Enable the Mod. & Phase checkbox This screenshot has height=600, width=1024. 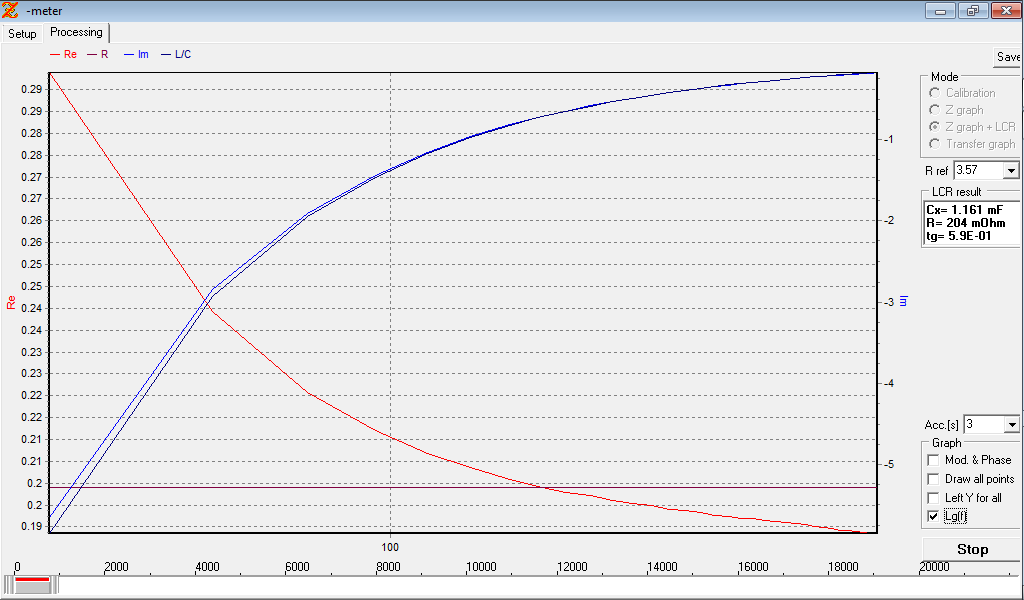click(x=933, y=460)
